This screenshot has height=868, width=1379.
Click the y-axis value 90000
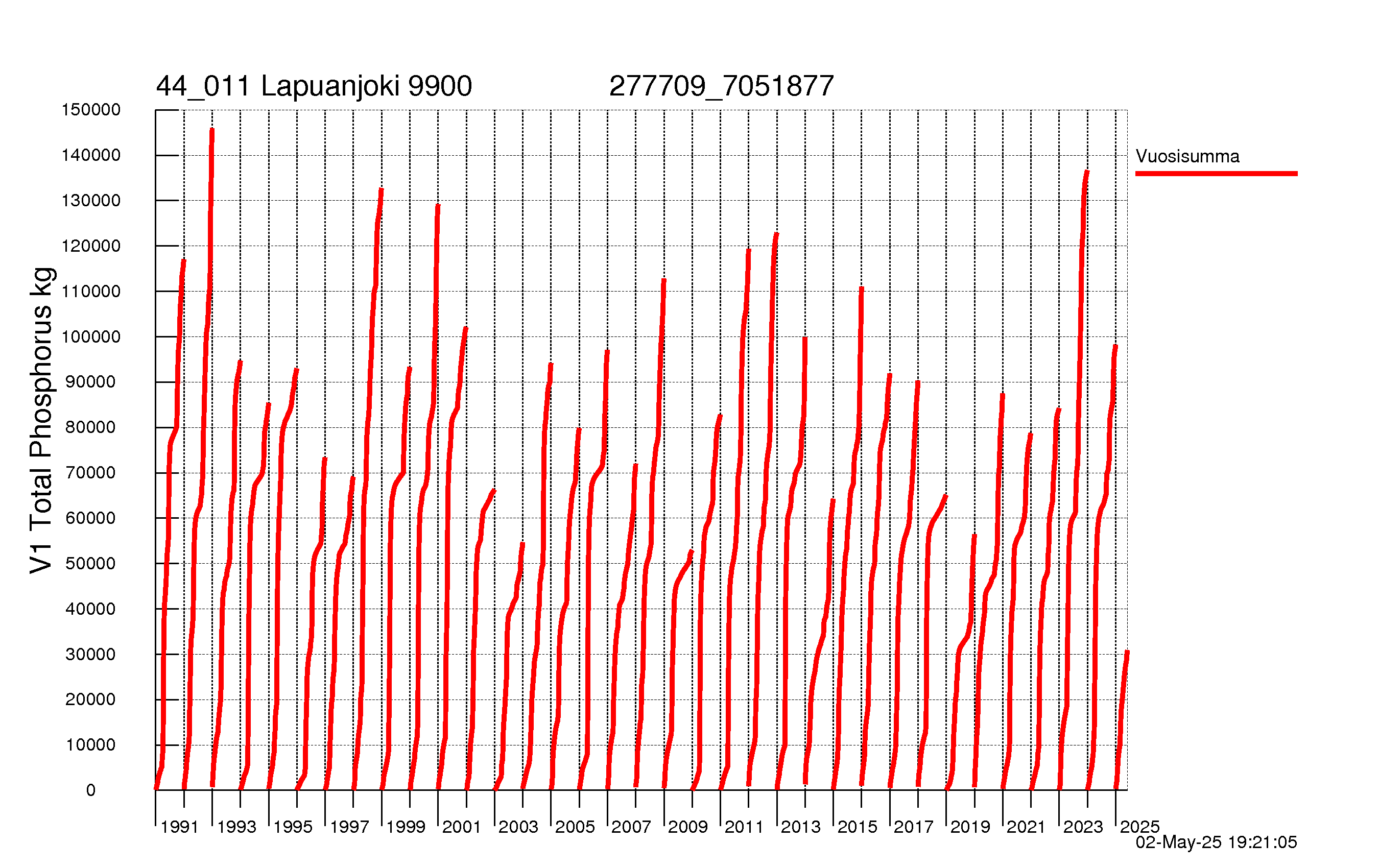click(90, 382)
